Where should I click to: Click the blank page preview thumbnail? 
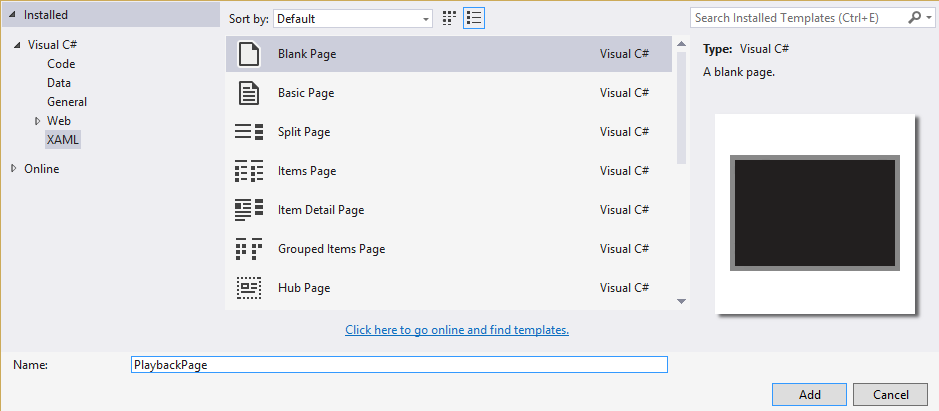tap(814, 213)
